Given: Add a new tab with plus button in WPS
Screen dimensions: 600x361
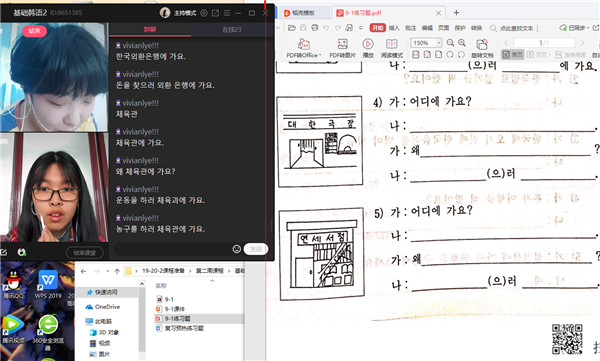Looking at the screenshot, I should coord(456,13).
